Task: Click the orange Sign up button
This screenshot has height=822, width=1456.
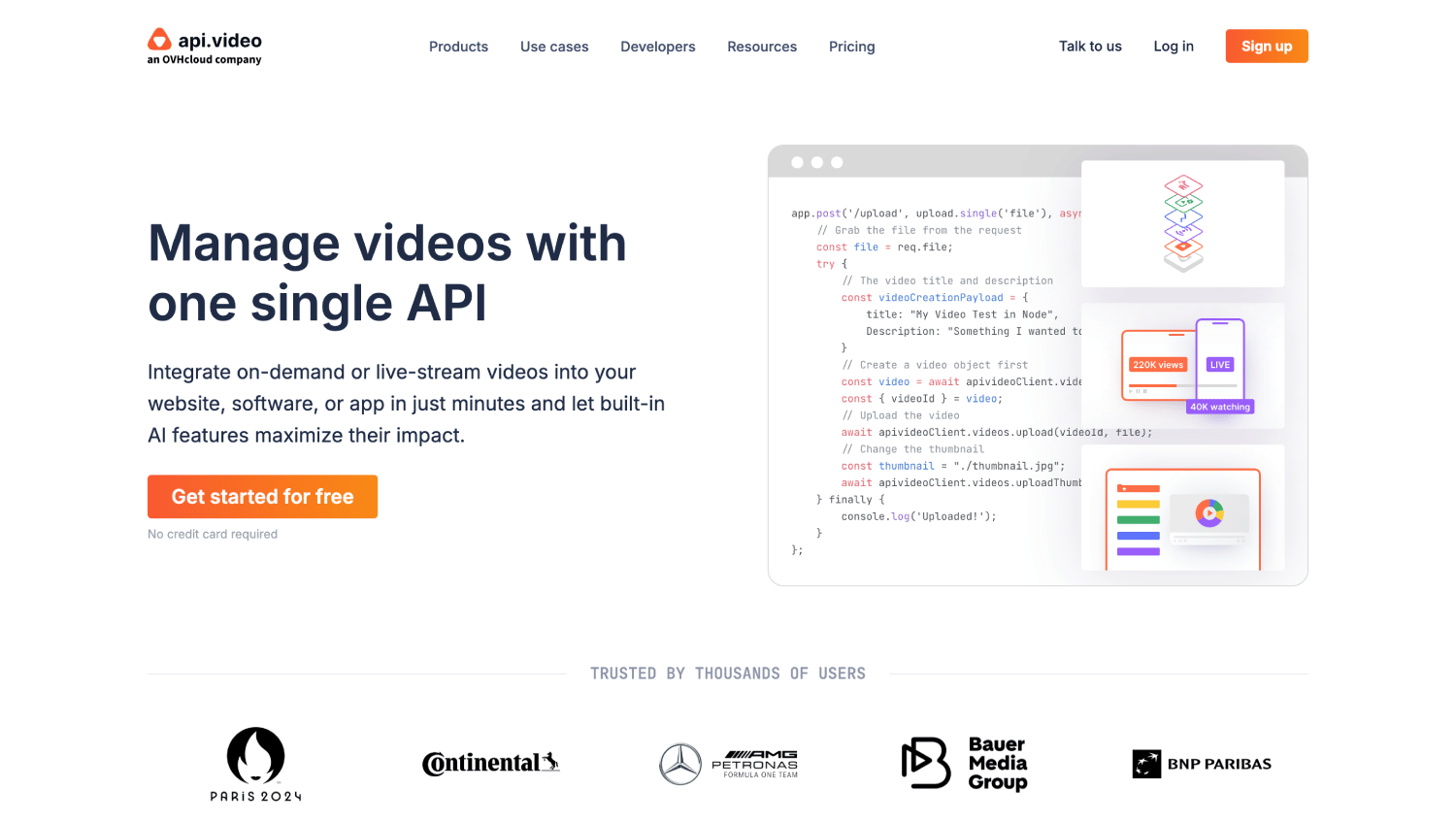Action: coord(1267,47)
